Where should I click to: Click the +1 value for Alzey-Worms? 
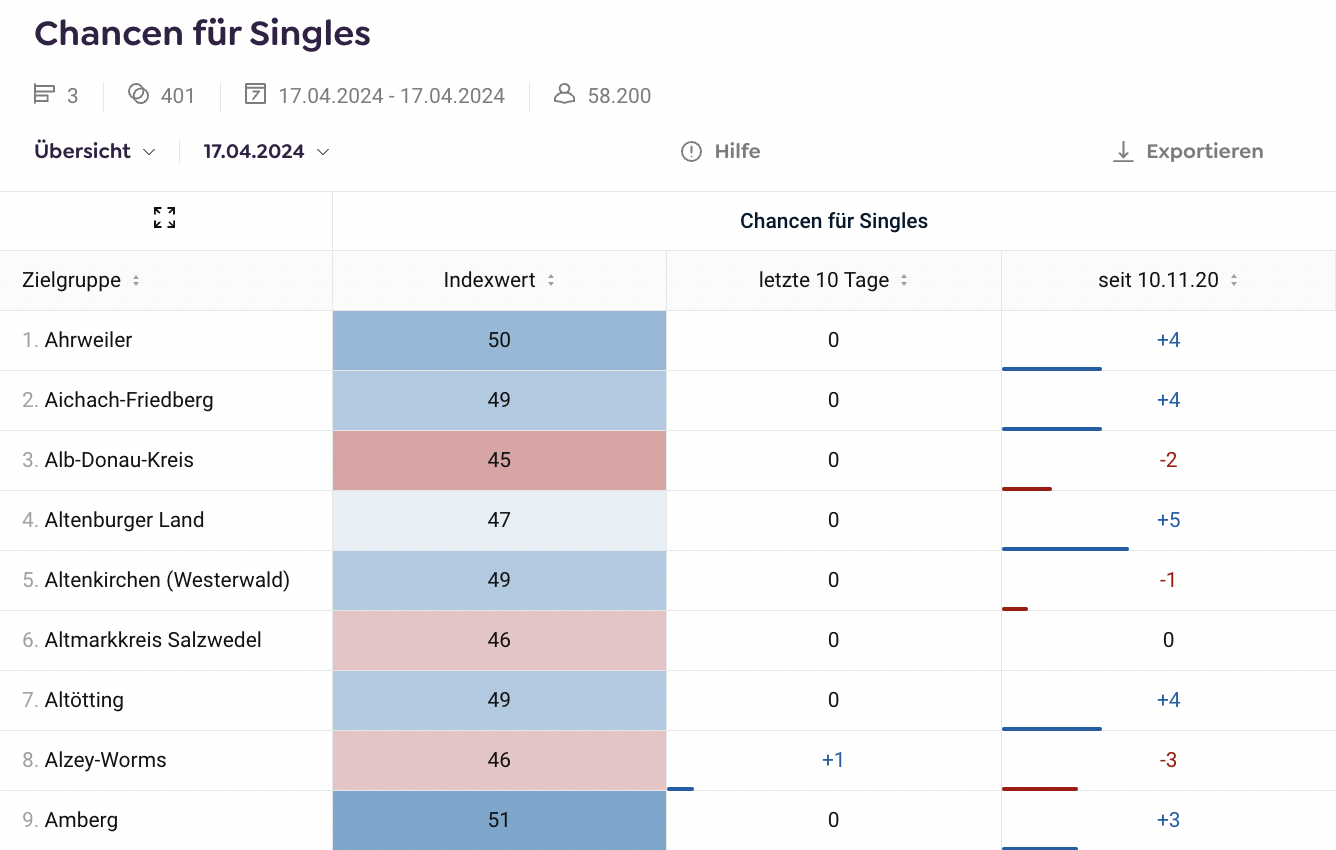point(833,760)
